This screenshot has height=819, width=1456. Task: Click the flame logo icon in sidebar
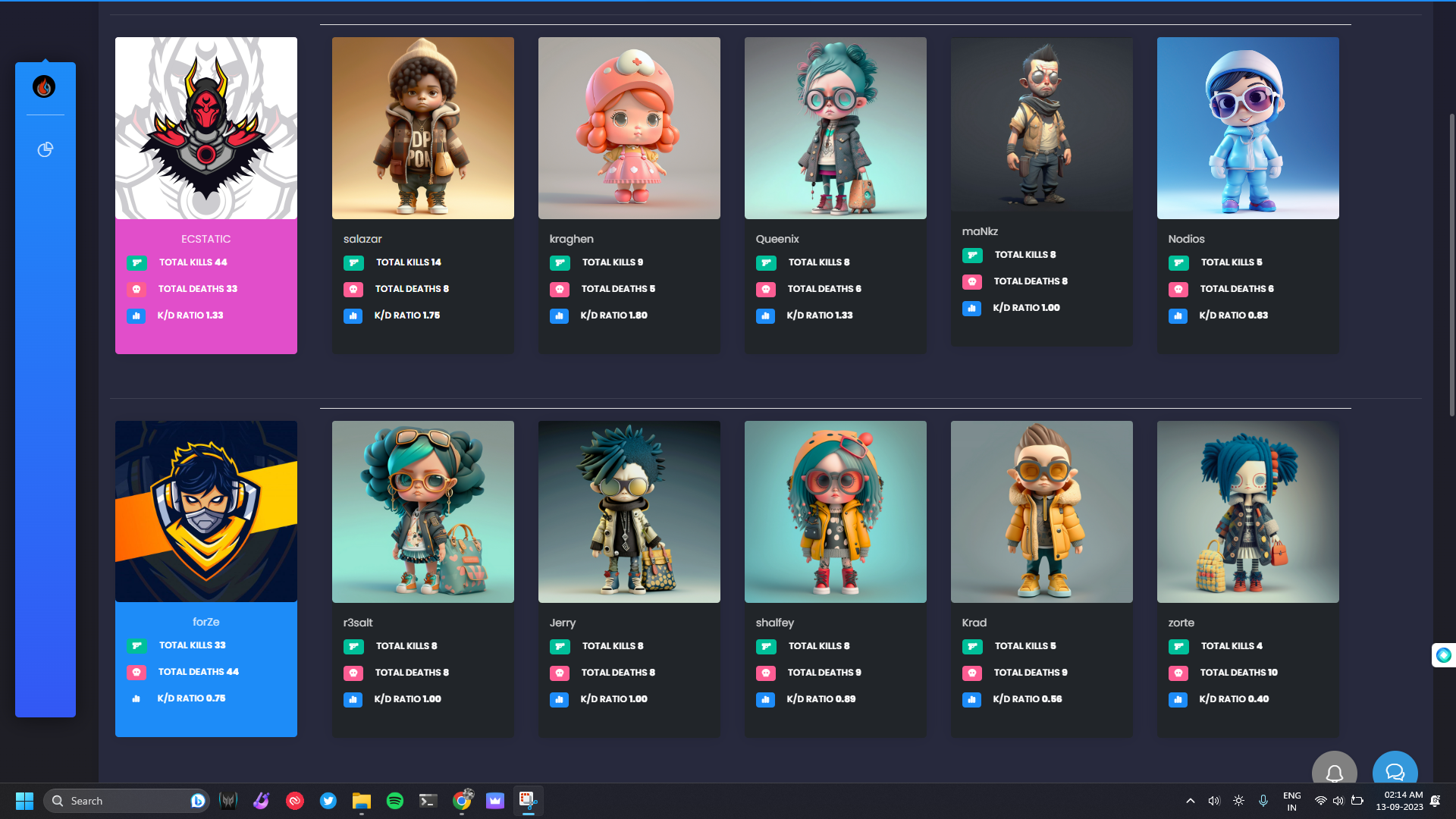tap(44, 86)
